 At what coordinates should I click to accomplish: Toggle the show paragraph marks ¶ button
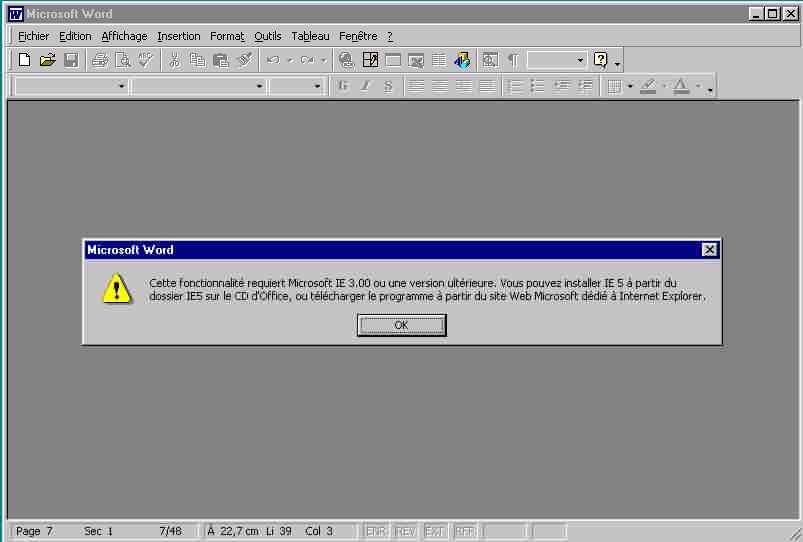(513, 60)
